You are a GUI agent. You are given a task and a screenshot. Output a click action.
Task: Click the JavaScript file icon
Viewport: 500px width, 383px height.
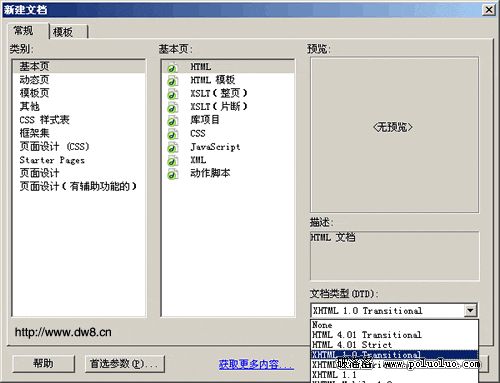172,148
